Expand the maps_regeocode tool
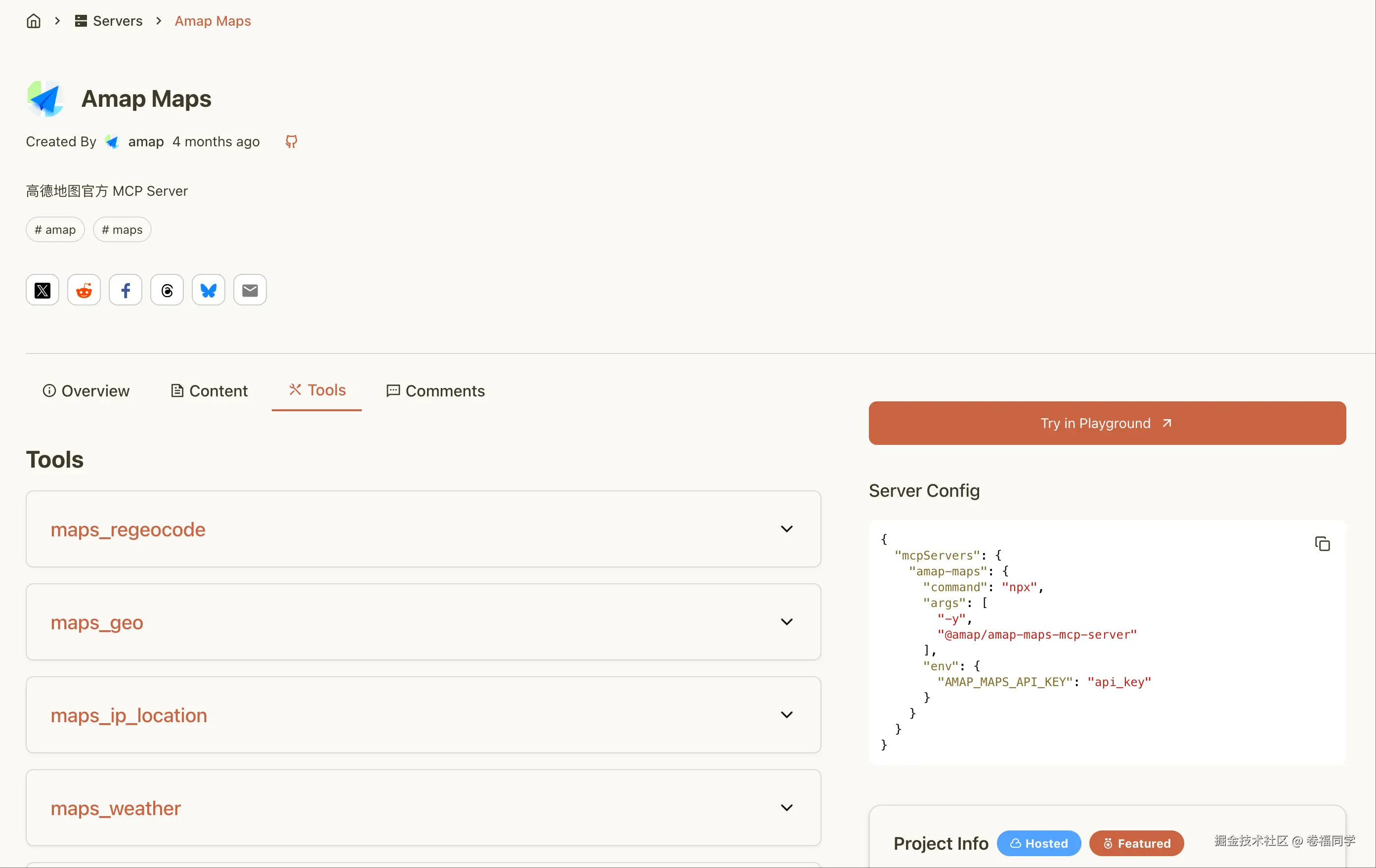1376x868 pixels. tap(786, 529)
